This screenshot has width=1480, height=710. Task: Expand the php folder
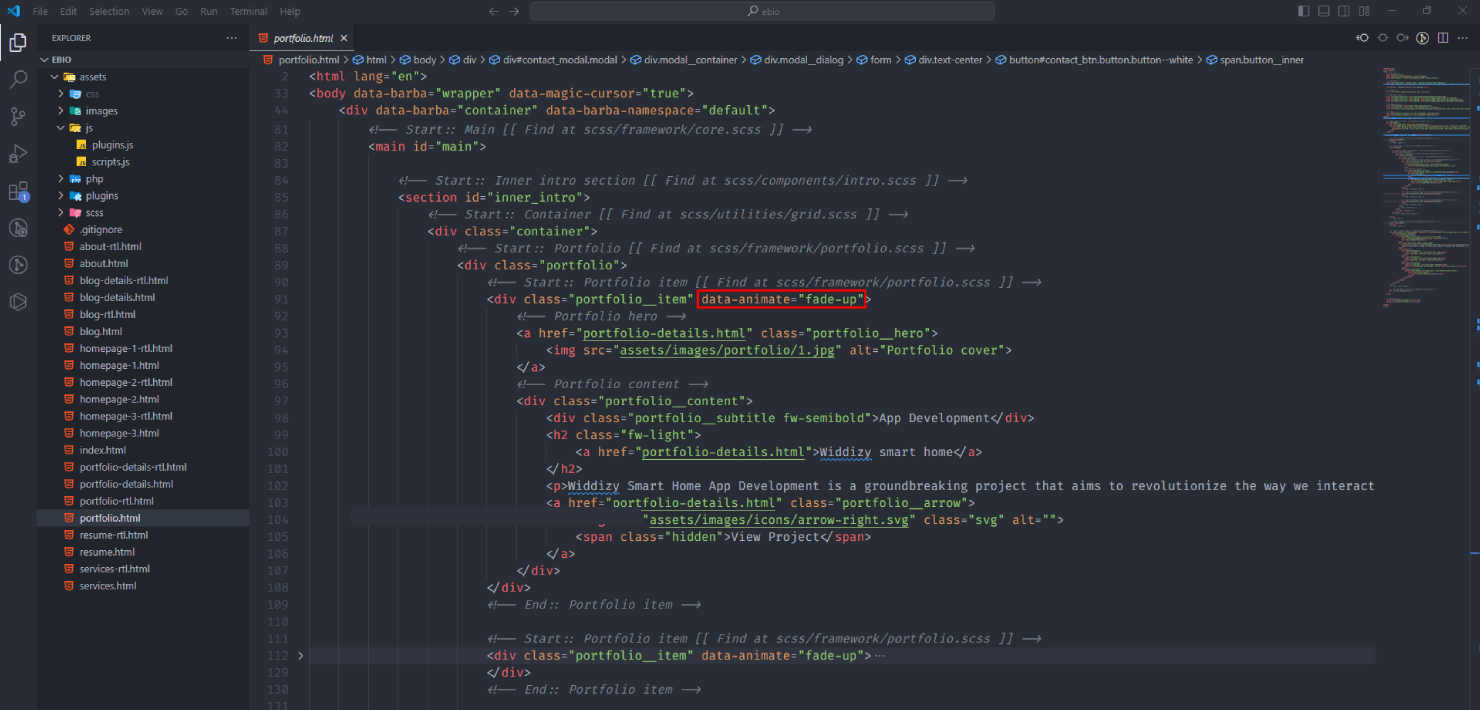[x=61, y=179]
